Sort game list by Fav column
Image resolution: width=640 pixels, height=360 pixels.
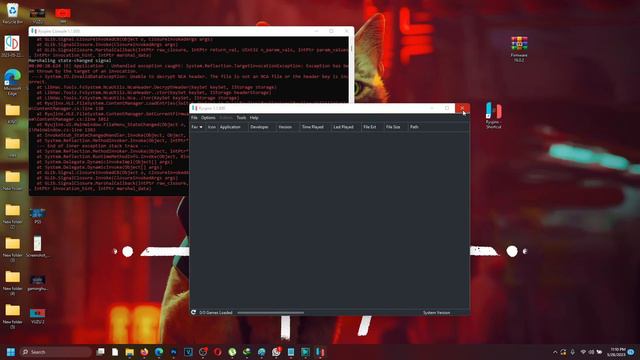click(197, 127)
